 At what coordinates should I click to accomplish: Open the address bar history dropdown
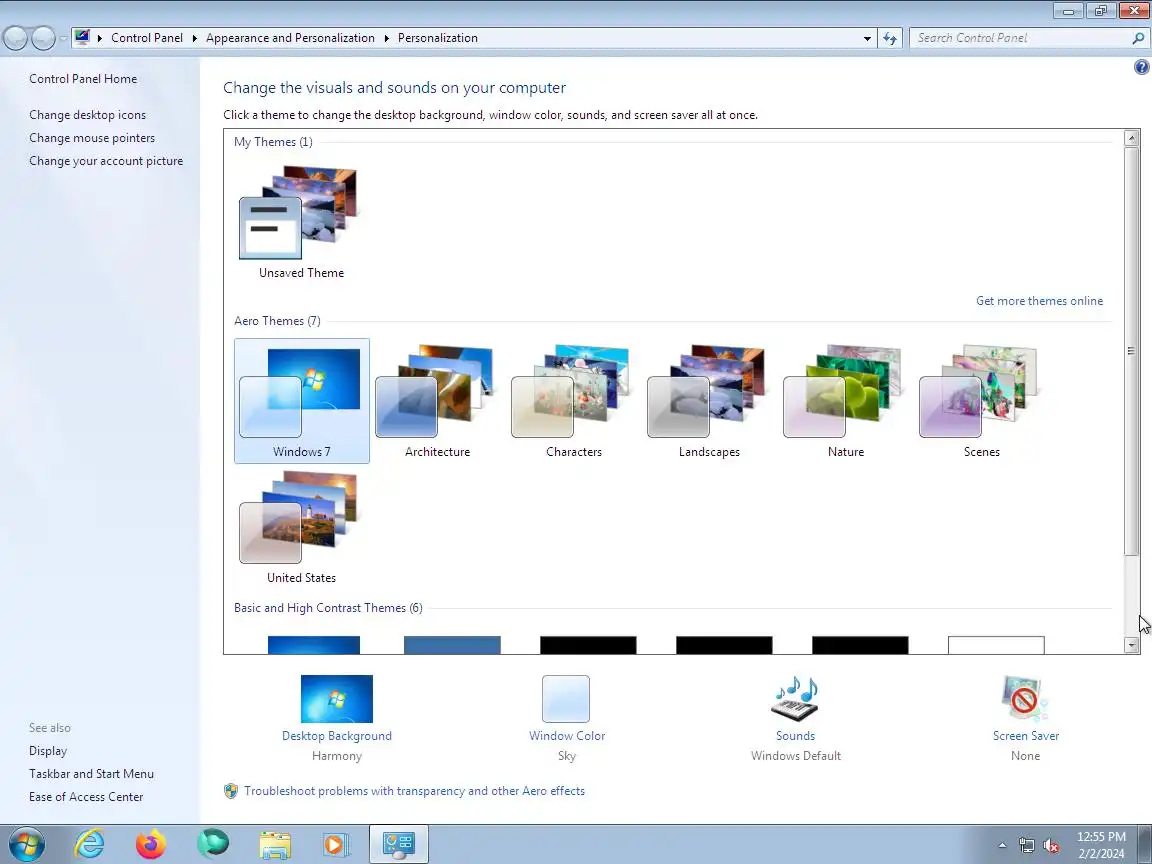867,38
